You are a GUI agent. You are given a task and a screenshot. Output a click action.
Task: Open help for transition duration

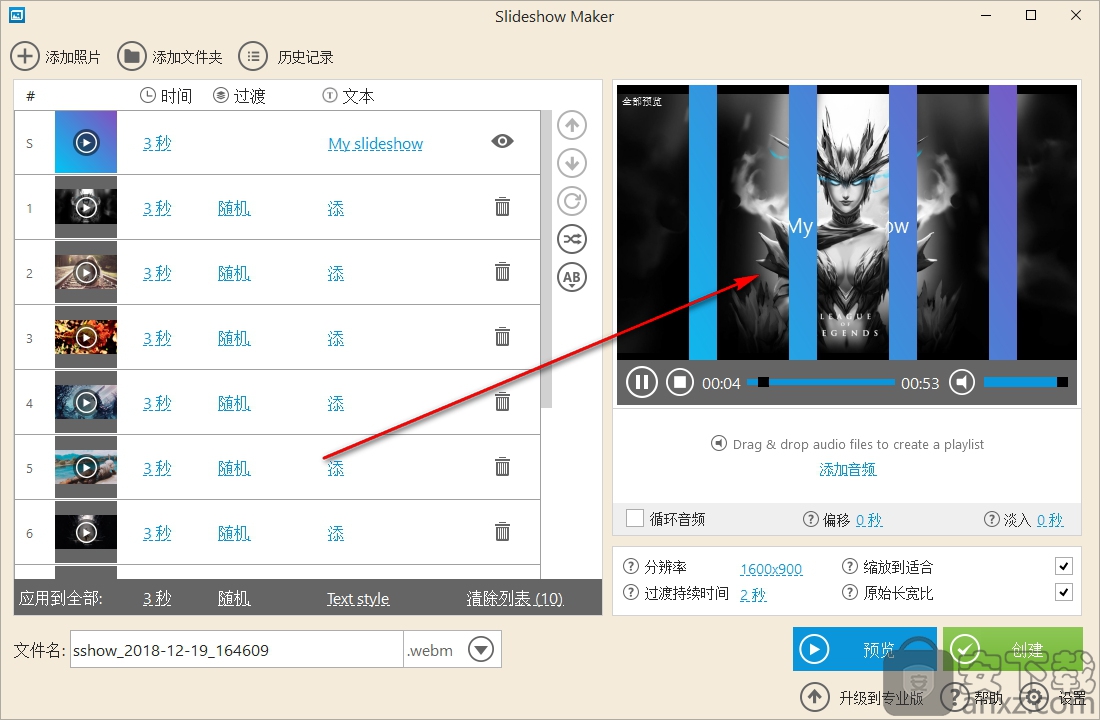point(631,593)
